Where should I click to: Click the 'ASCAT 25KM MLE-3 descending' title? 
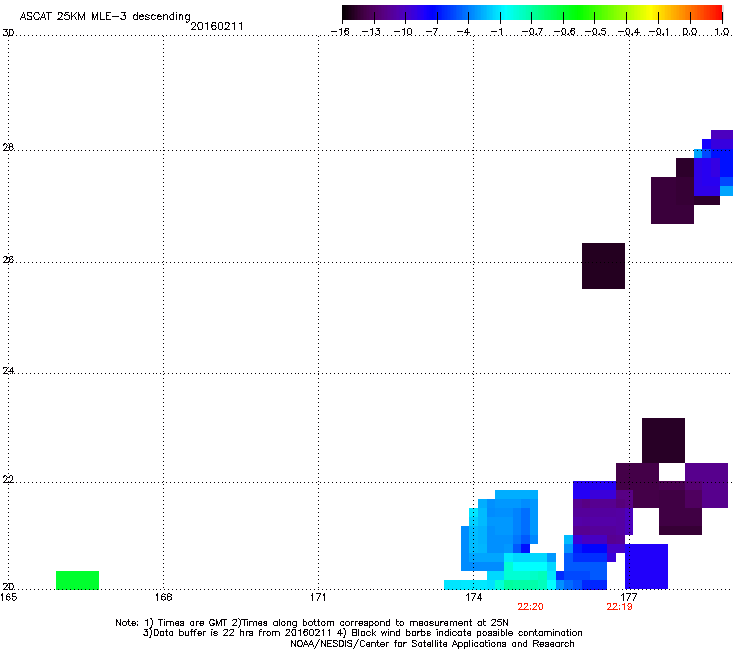point(105,17)
